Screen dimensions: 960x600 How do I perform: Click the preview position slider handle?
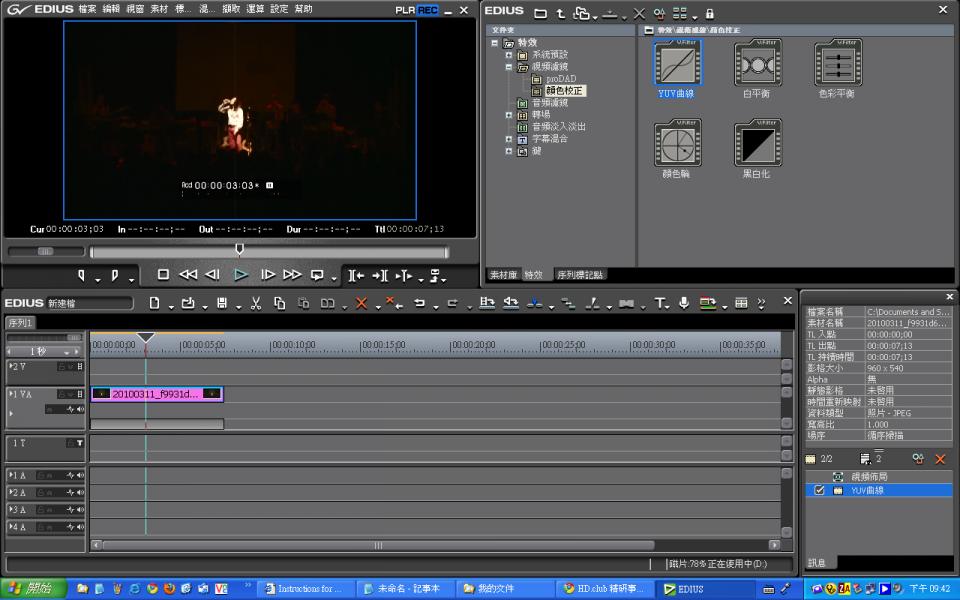pos(239,250)
